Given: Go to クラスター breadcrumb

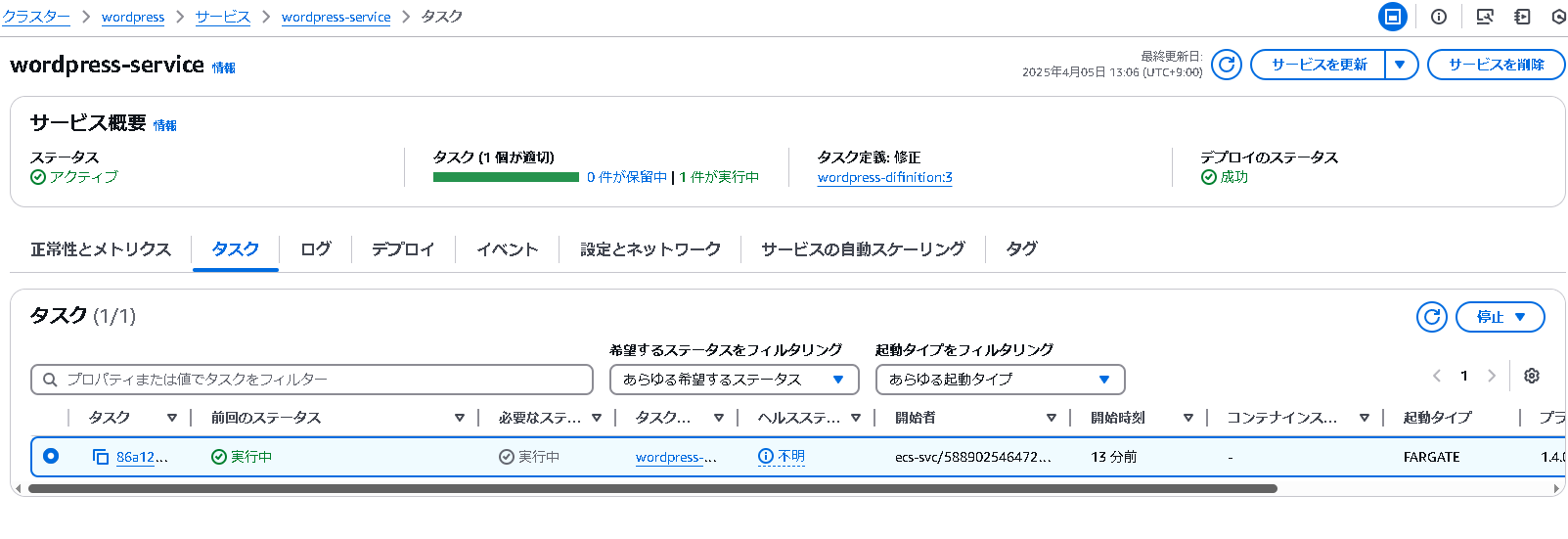Looking at the screenshot, I should point(36,17).
